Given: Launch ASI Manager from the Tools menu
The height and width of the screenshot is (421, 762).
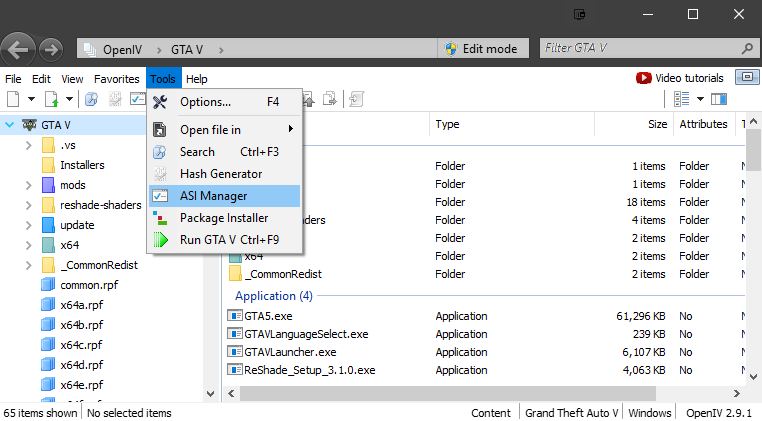Looking at the screenshot, I should pyautogui.click(x=224, y=196).
